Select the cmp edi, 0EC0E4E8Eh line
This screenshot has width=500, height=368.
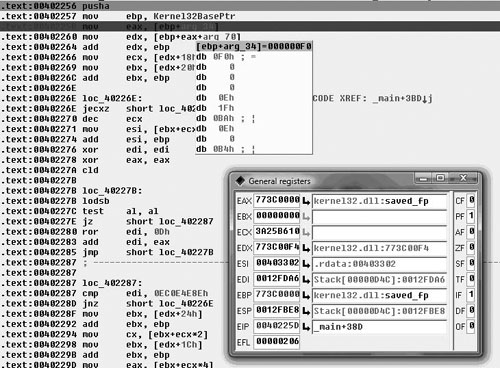145,293
